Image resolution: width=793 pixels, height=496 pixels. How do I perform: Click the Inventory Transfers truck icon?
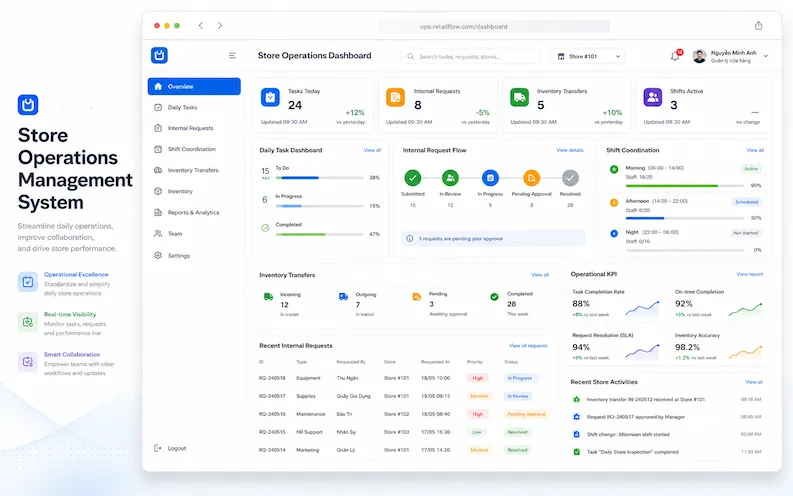tap(519, 97)
